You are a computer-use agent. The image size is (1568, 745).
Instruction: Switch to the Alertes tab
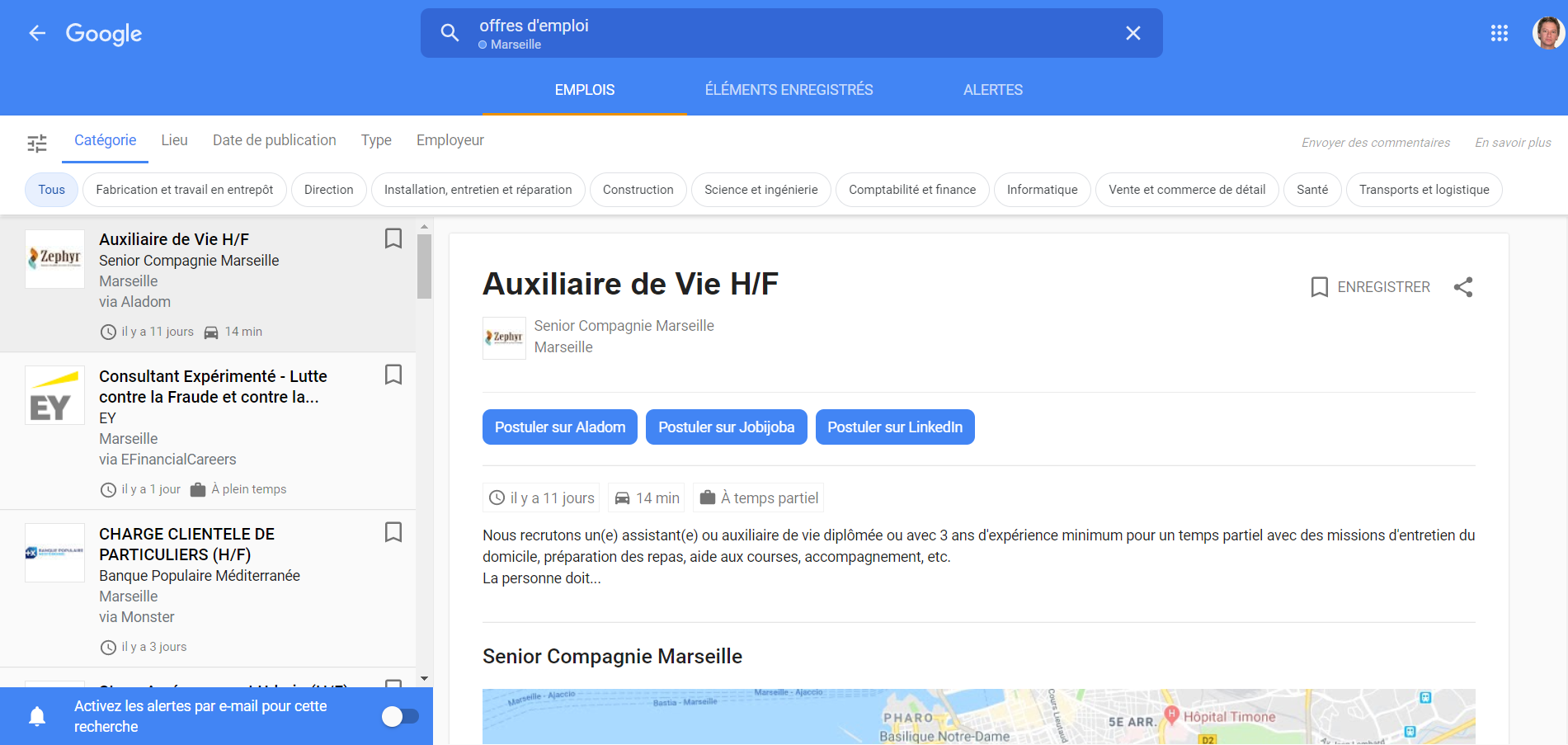[x=992, y=90]
